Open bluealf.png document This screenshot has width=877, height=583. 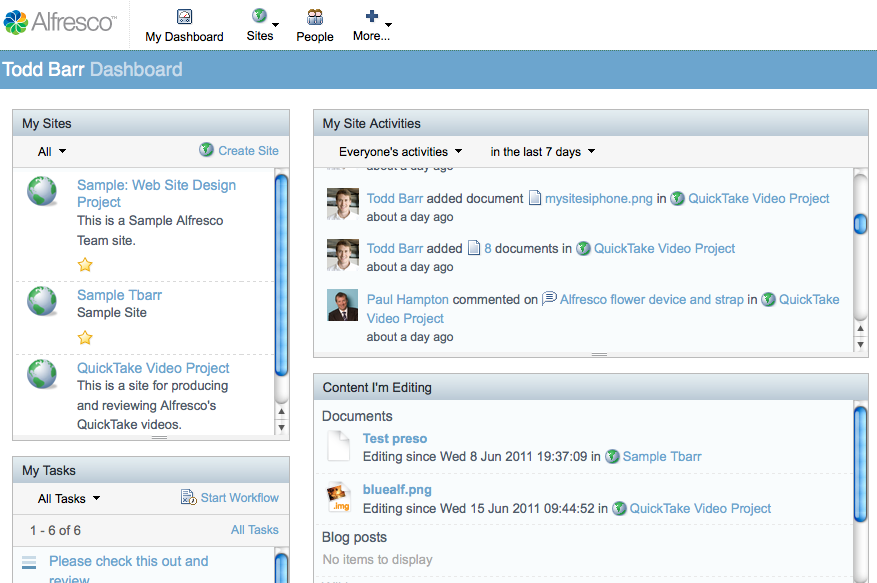[397, 489]
